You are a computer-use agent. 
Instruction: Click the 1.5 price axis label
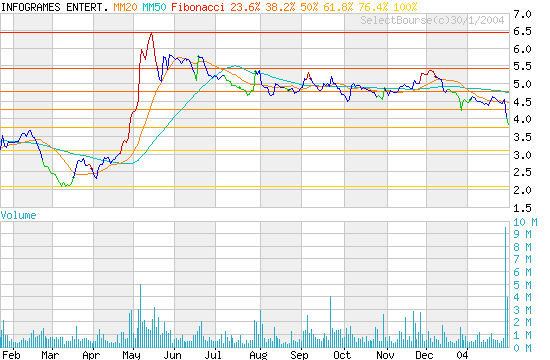[522, 208]
